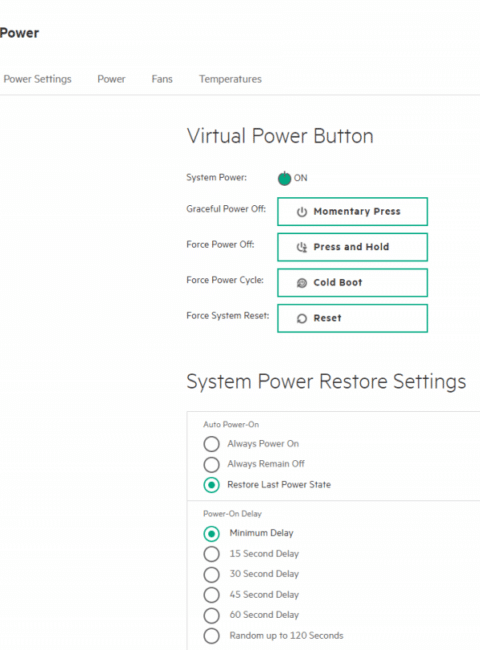Click System Power Restore Settings heading
Viewport: 480px width, 650px height.
(x=326, y=381)
